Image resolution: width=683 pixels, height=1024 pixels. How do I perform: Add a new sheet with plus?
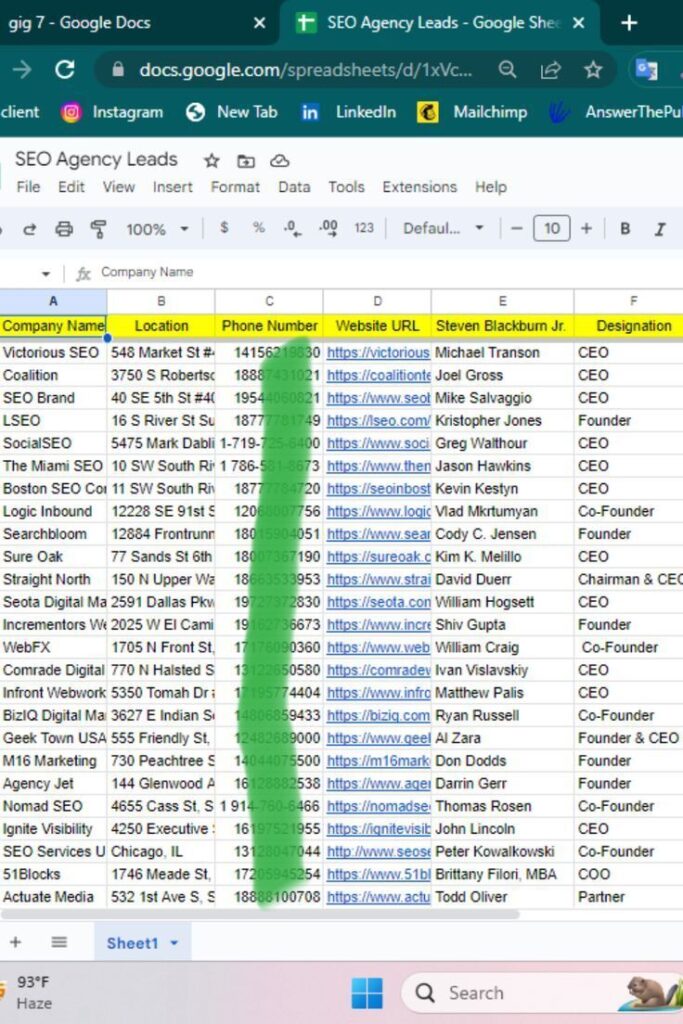click(x=16, y=942)
